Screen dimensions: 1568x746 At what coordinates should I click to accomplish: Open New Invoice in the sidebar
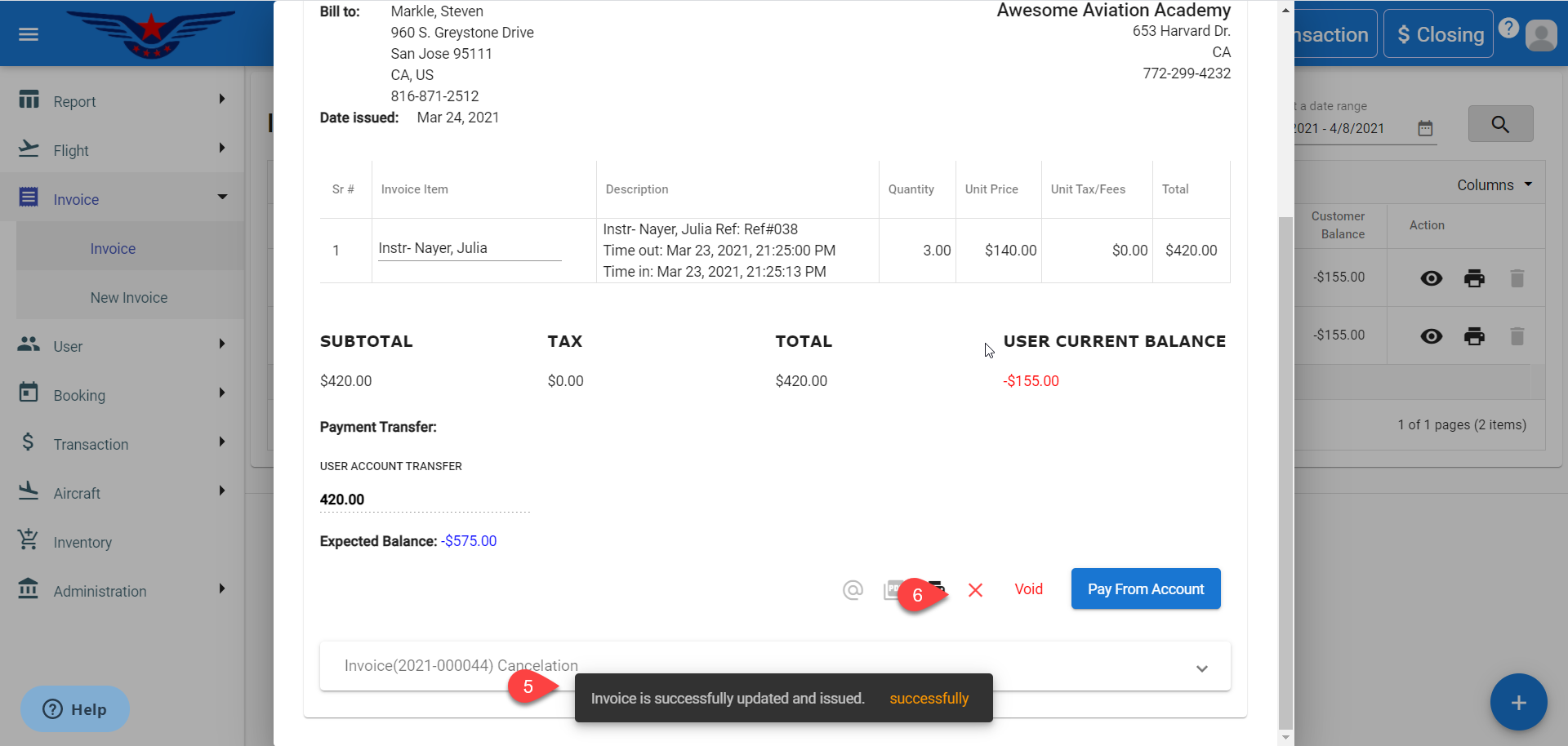[x=129, y=298]
